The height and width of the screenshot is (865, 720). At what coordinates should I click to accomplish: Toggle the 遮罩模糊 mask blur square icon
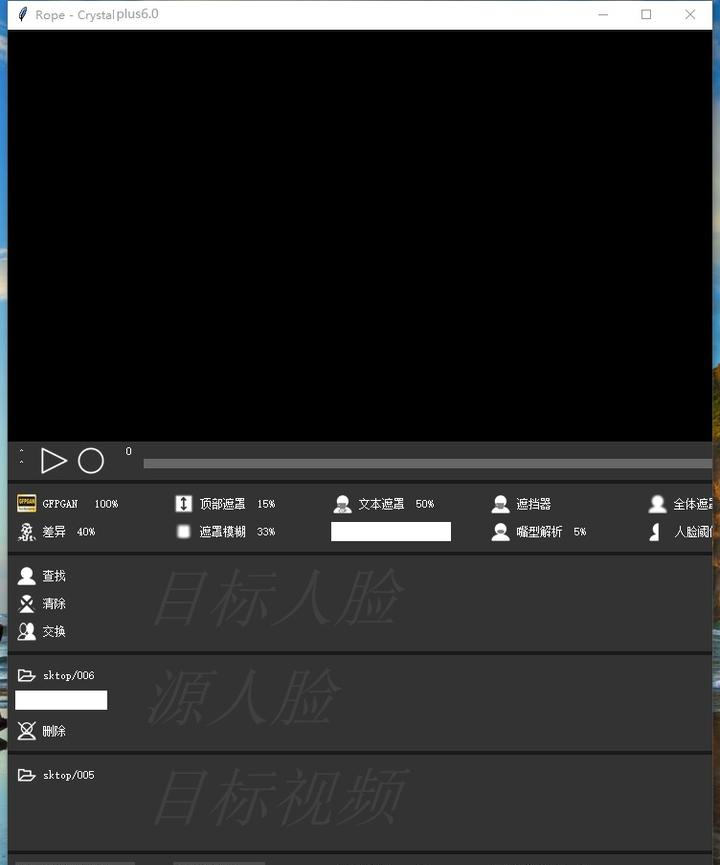tap(184, 531)
